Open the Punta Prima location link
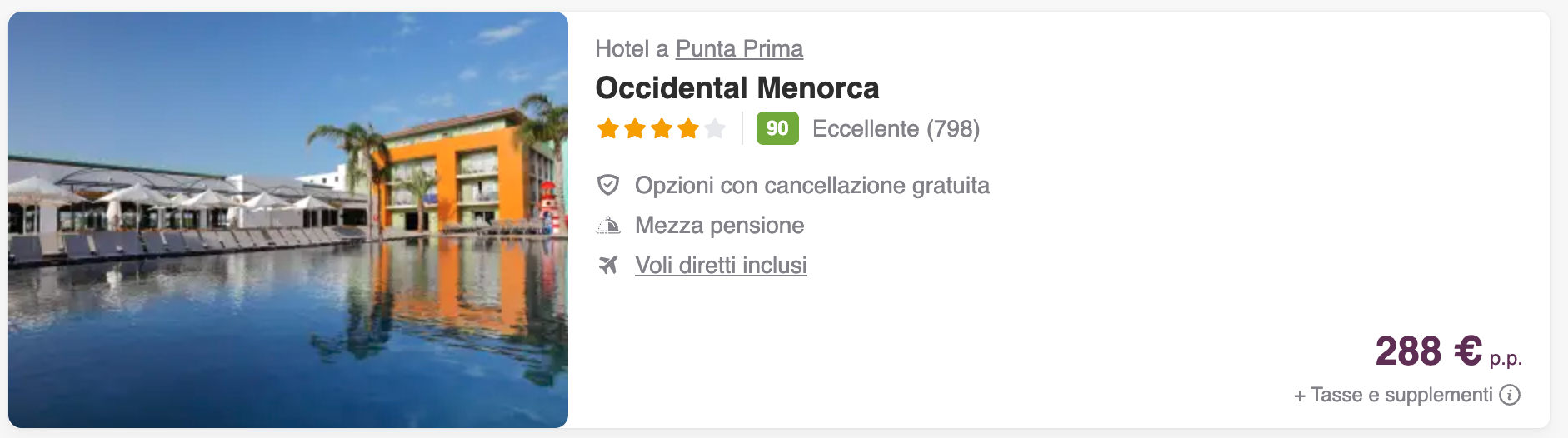 739,49
